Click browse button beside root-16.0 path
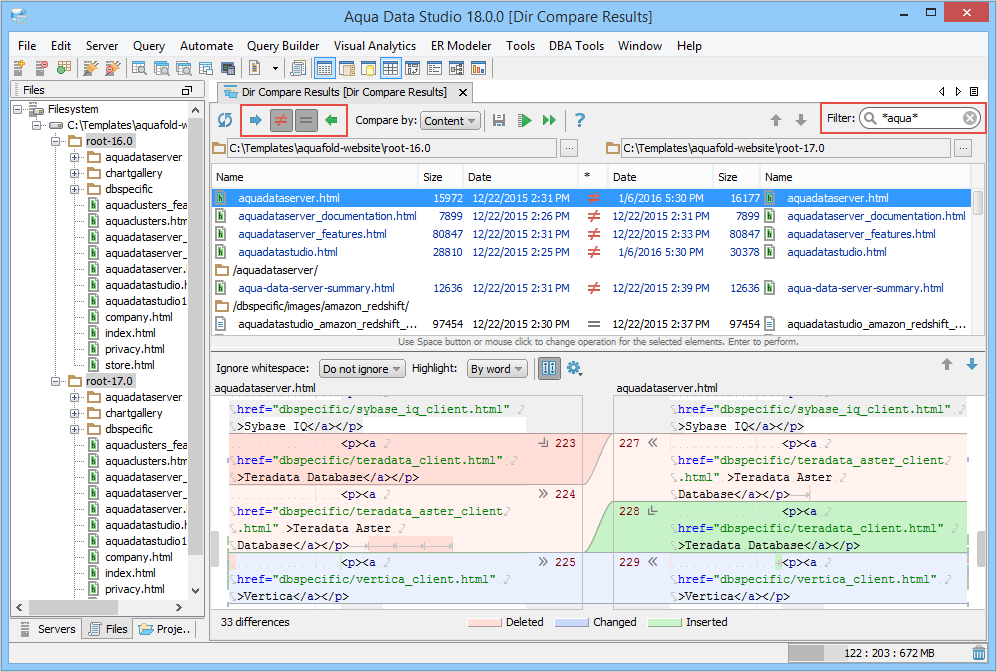The image size is (997, 672). [568, 148]
